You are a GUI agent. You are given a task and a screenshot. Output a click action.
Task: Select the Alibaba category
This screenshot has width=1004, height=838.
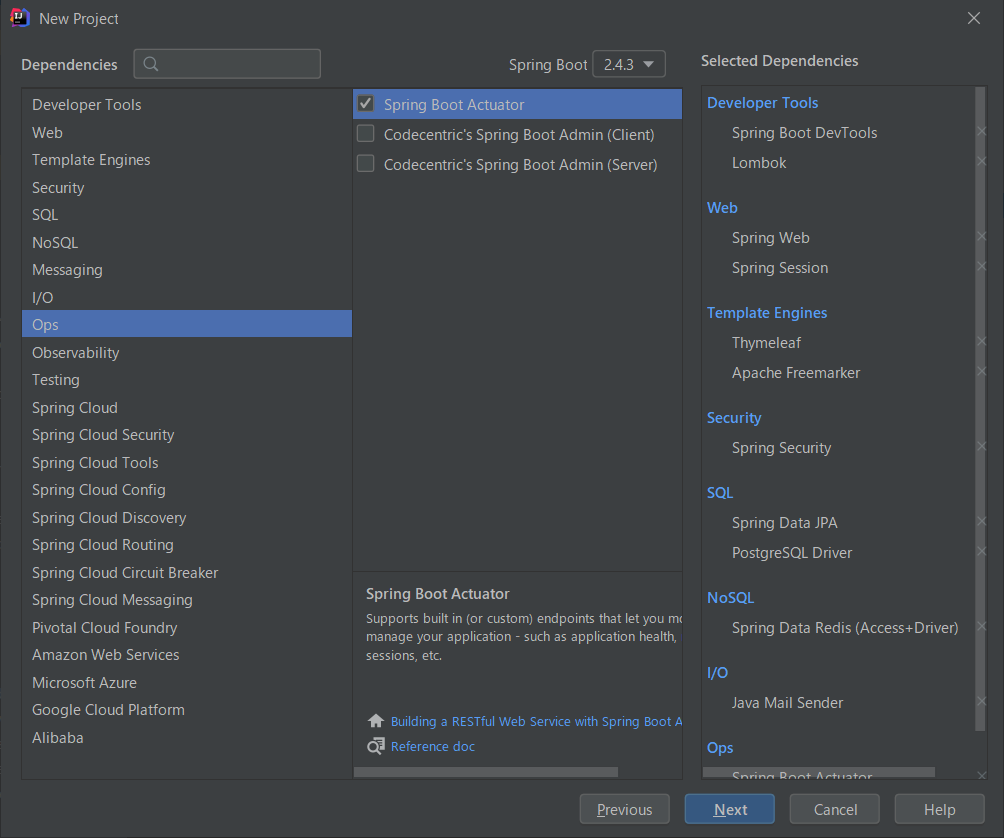pos(187,738)
